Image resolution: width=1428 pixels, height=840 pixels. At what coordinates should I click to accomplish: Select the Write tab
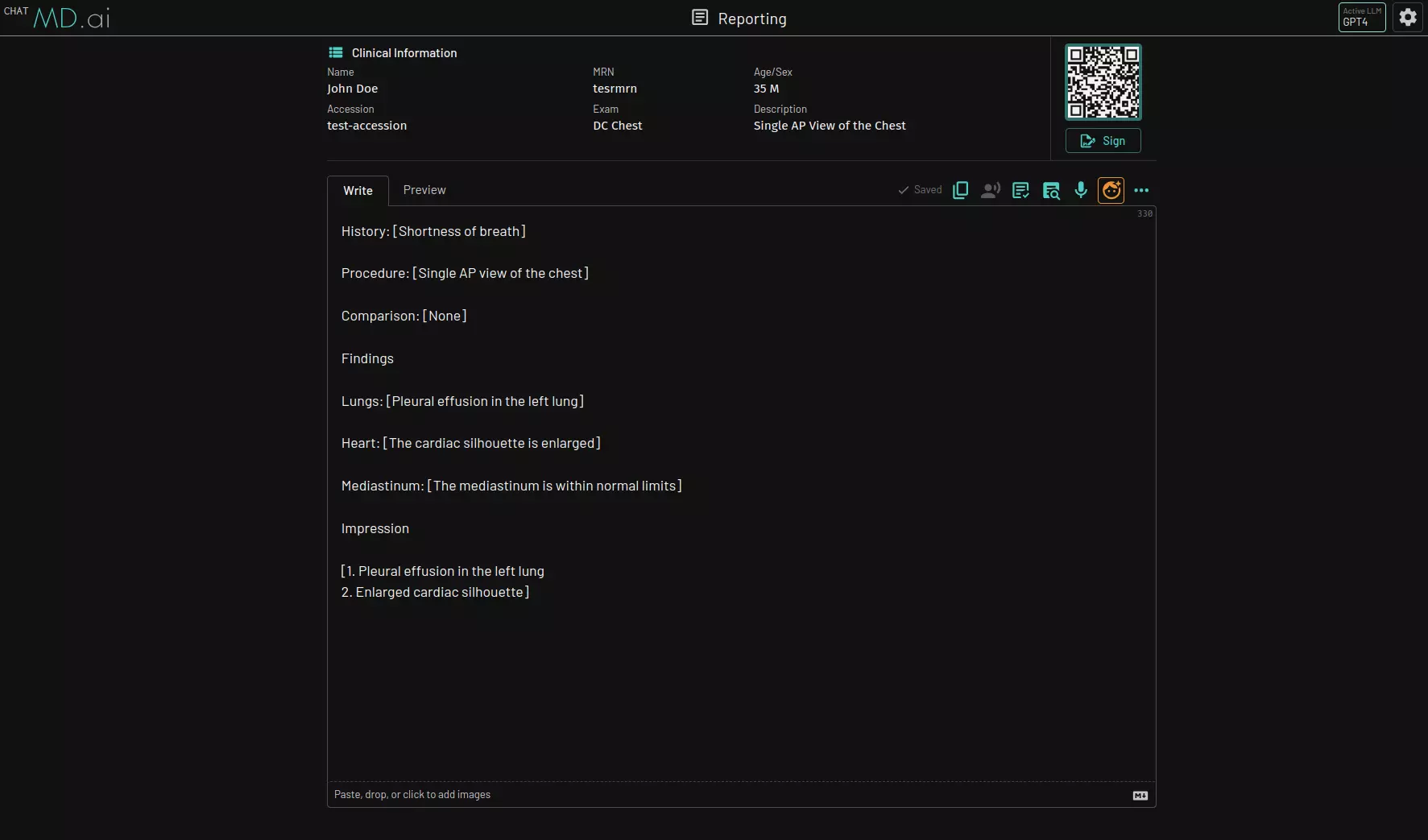click(x=358, y=190)
